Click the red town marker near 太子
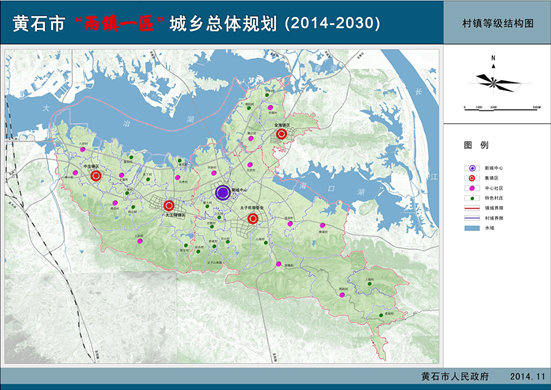This screenshot has height=390, width=551. click(x=253, y=219)
